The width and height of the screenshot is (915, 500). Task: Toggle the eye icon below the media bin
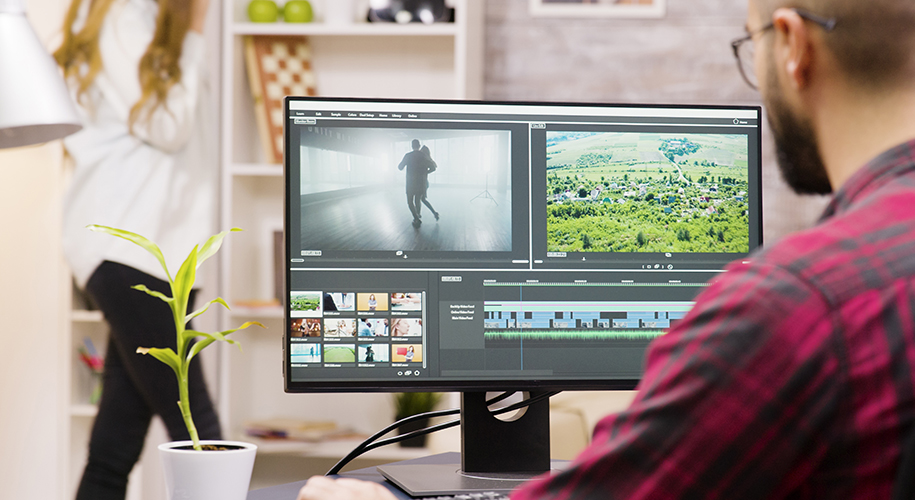[400, 373]
